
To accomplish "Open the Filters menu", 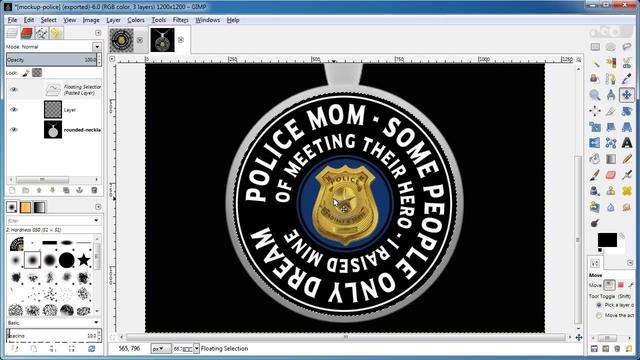I will (180, 20).
